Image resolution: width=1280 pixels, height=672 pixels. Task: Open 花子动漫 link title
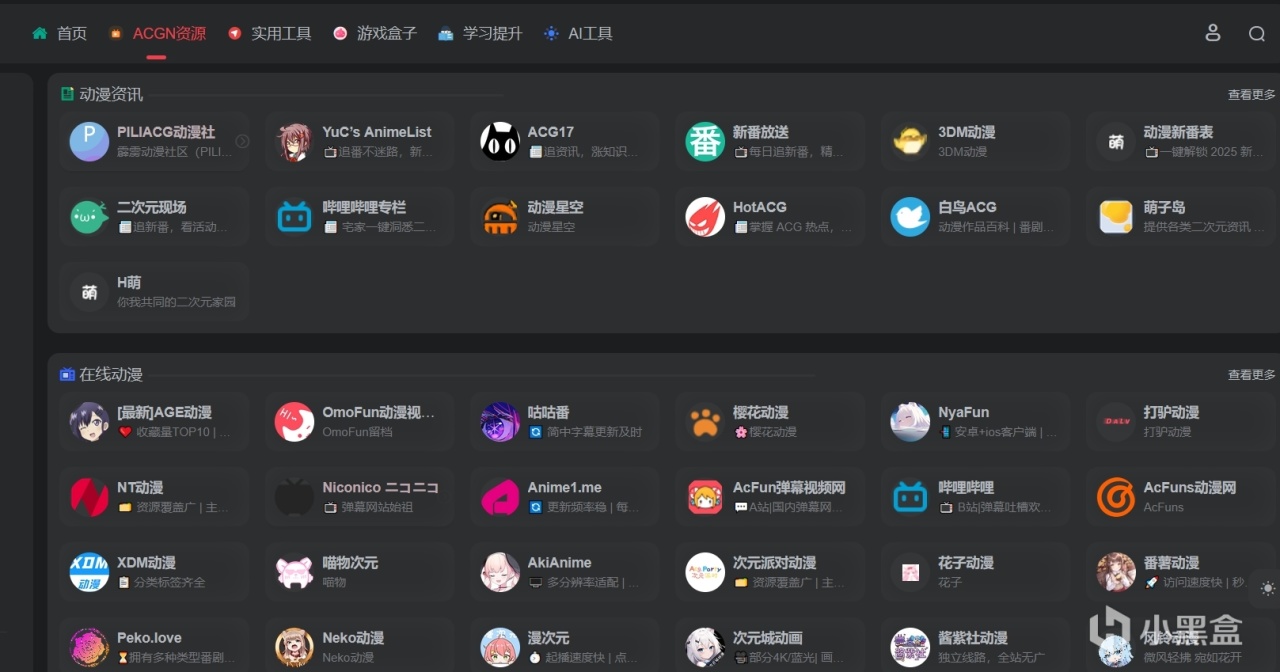[x=966, y=563]
